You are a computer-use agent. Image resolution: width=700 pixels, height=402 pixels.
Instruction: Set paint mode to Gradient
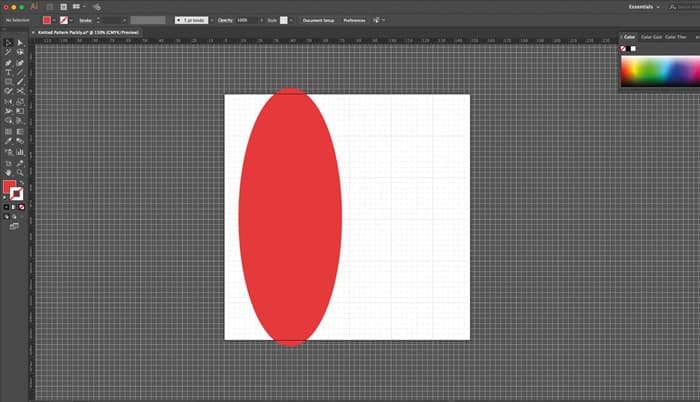pos(14,207)
